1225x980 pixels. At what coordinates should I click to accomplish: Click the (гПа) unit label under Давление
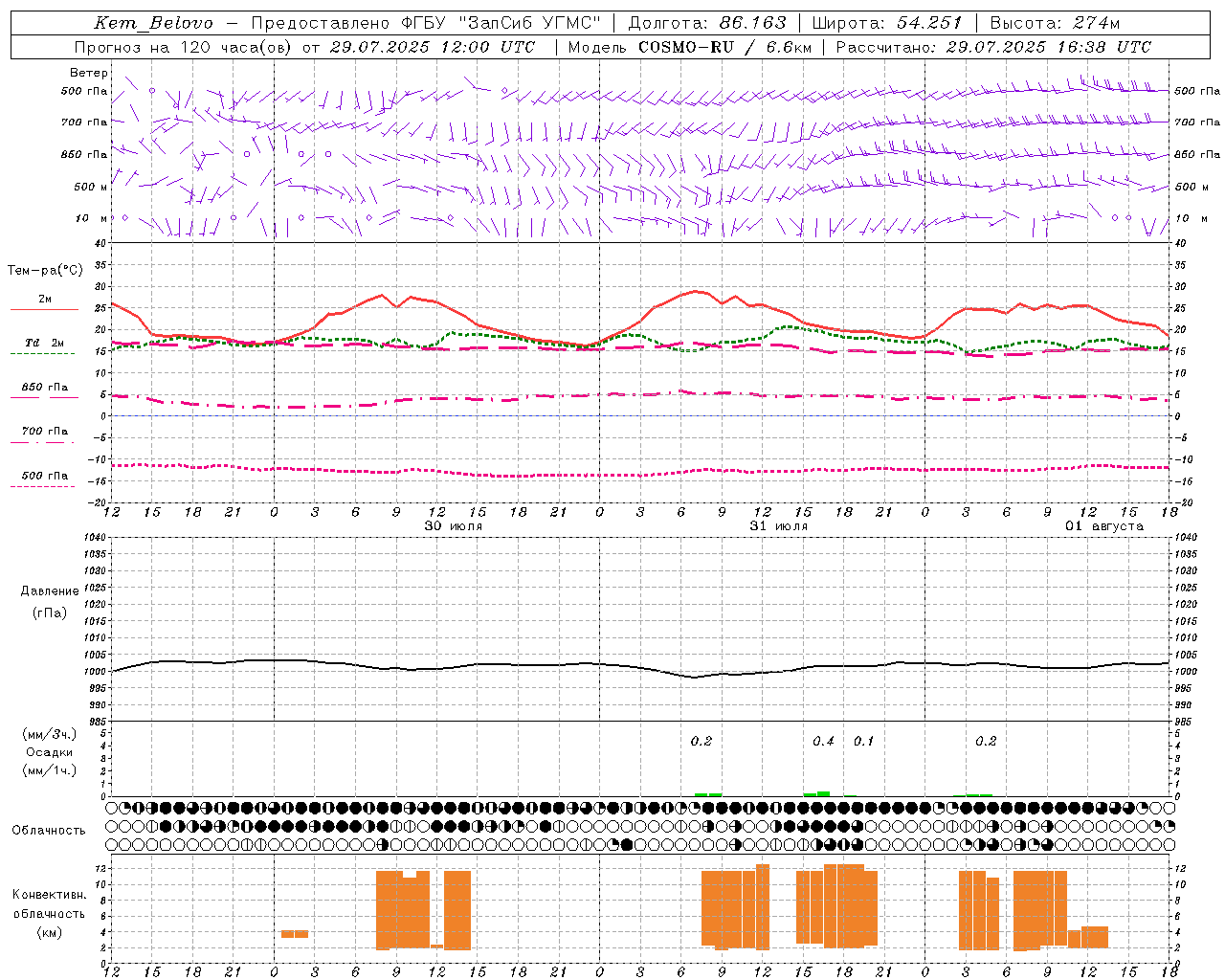click(50, 612)
